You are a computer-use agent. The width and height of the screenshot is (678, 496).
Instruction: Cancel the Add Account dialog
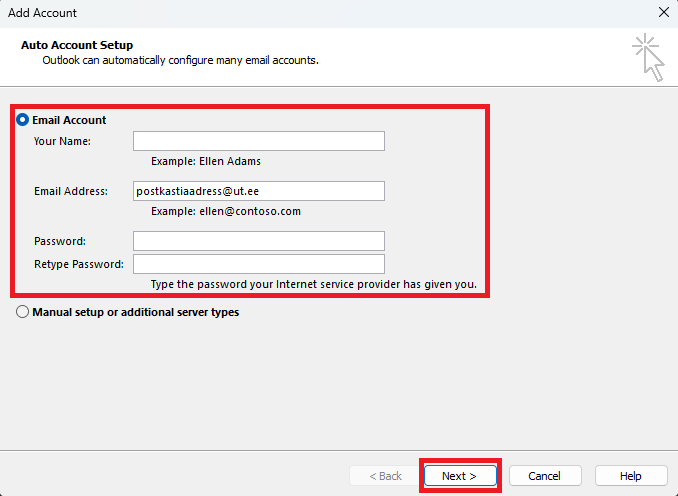545,476
